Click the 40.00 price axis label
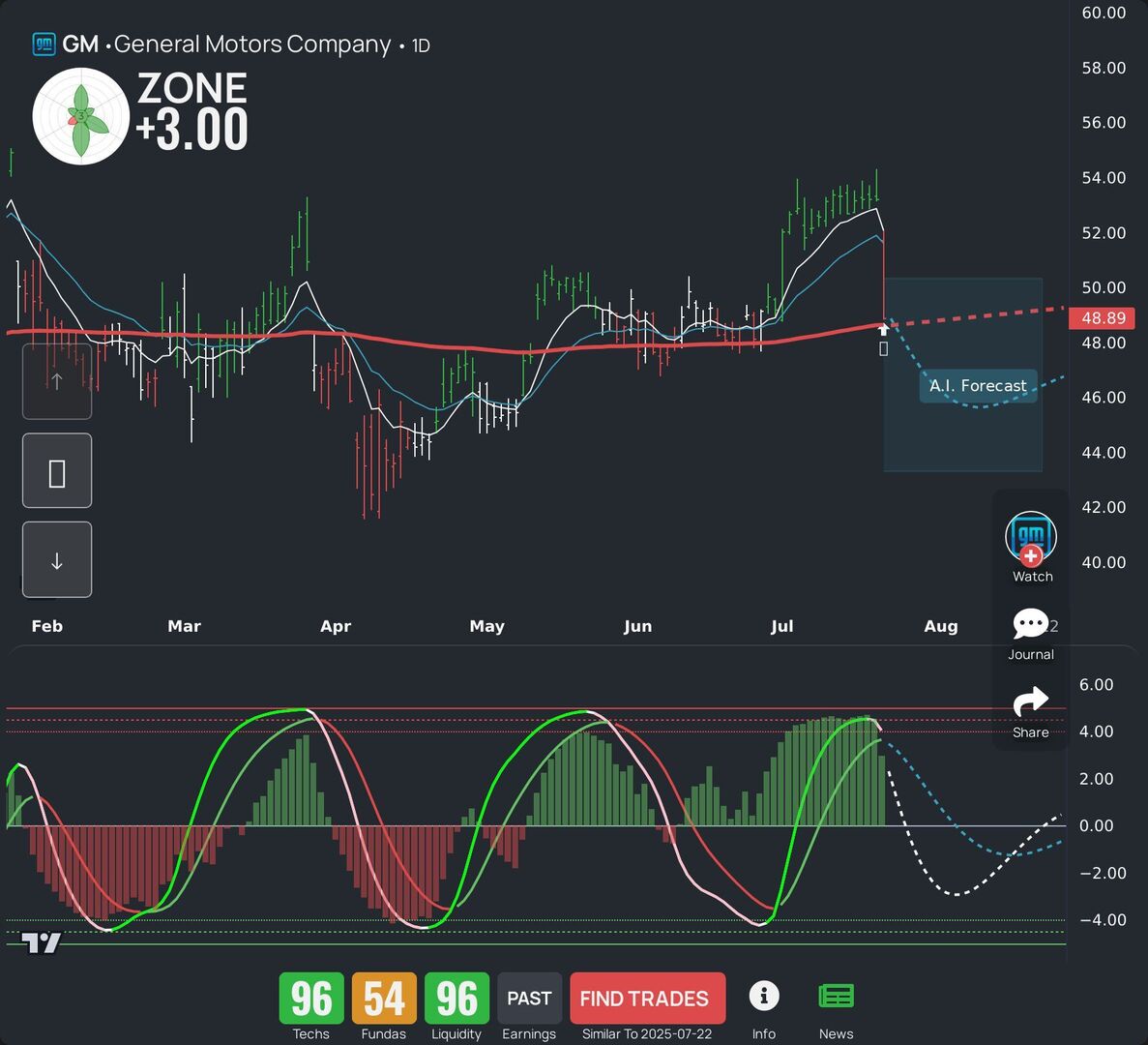 (1104, 562)
